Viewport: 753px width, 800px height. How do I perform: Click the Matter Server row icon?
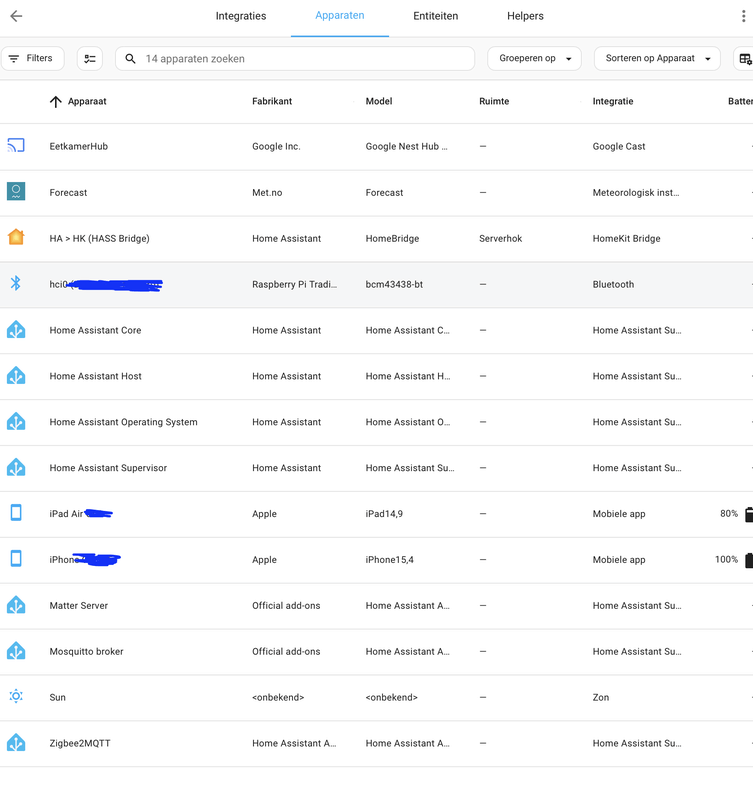[16, 605]
